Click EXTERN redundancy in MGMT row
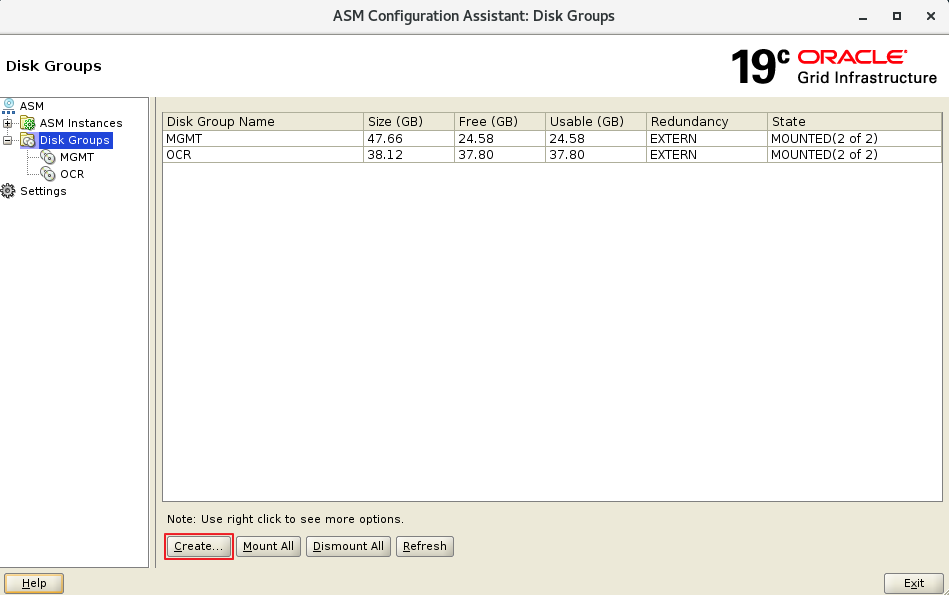 (x=673, y=139)
